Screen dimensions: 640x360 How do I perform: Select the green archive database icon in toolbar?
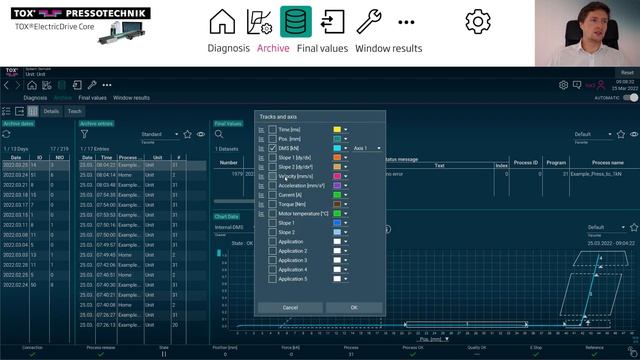click(x=62, y=85)
